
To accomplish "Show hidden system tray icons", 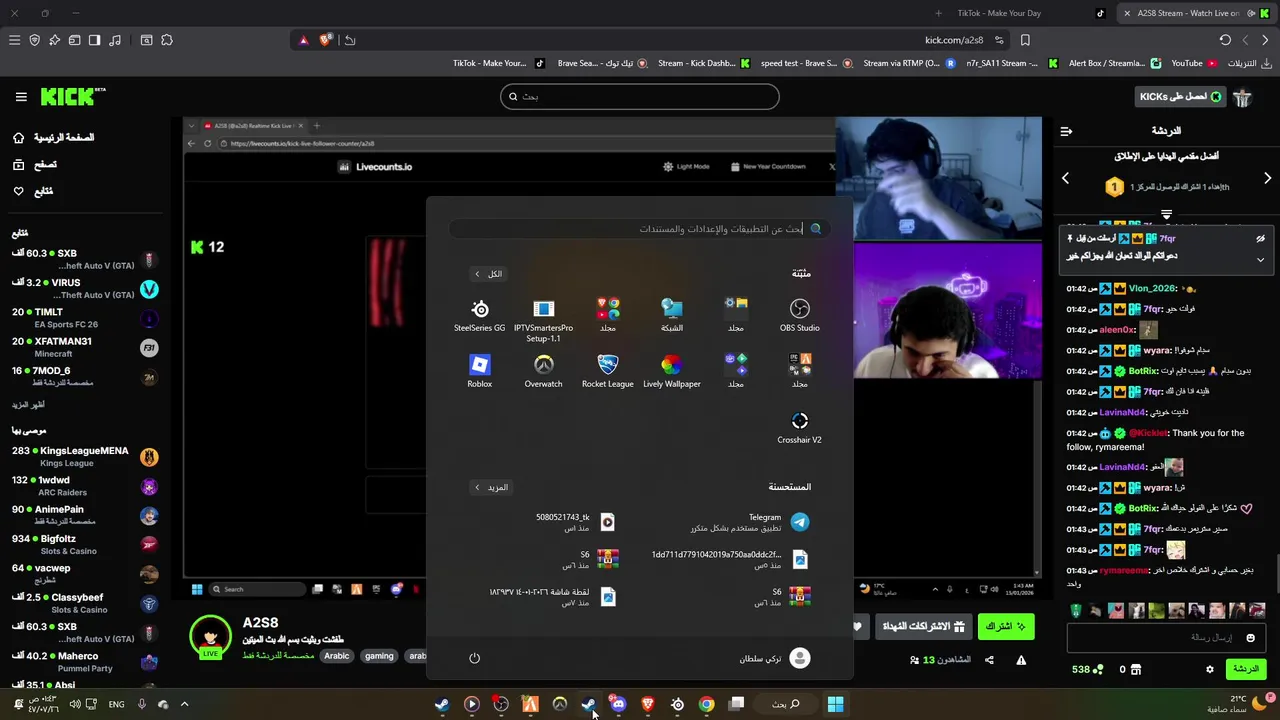I will (x=184, y=704).
